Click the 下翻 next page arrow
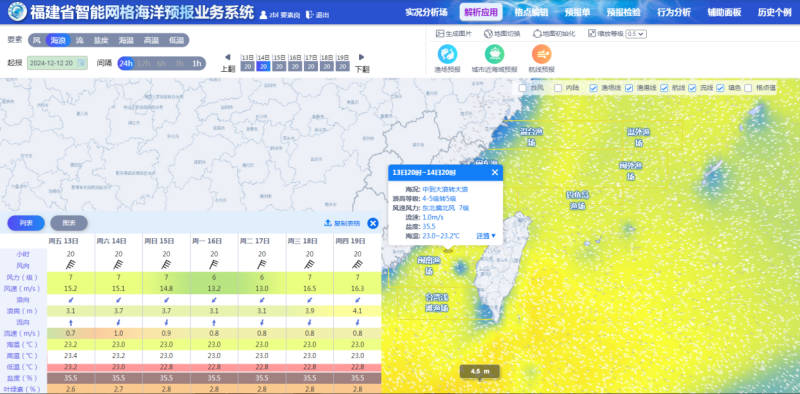The height and width of the screenshot is (394, 800). click(362, 57)
